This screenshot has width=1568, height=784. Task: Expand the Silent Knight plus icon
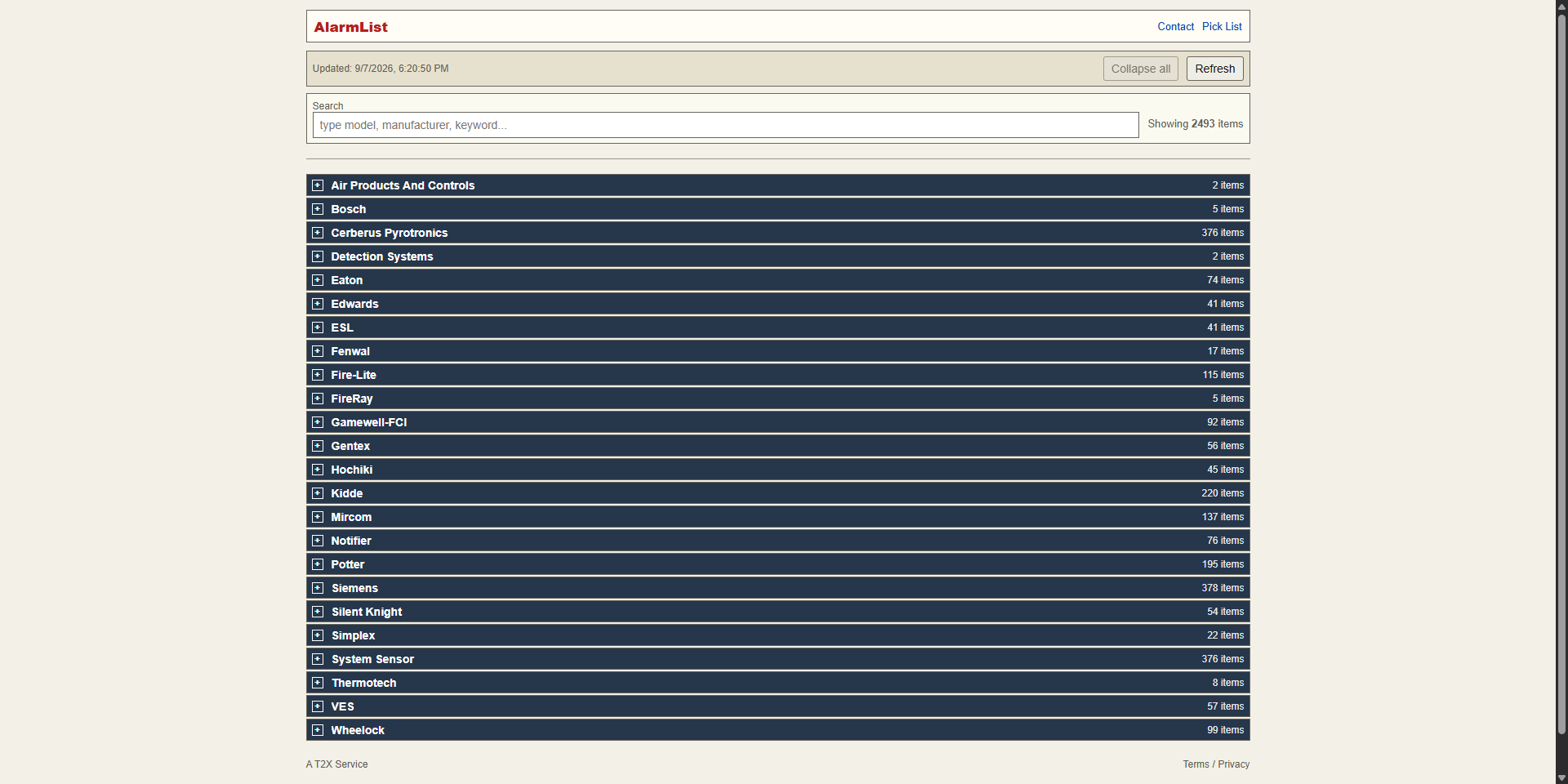318,612
